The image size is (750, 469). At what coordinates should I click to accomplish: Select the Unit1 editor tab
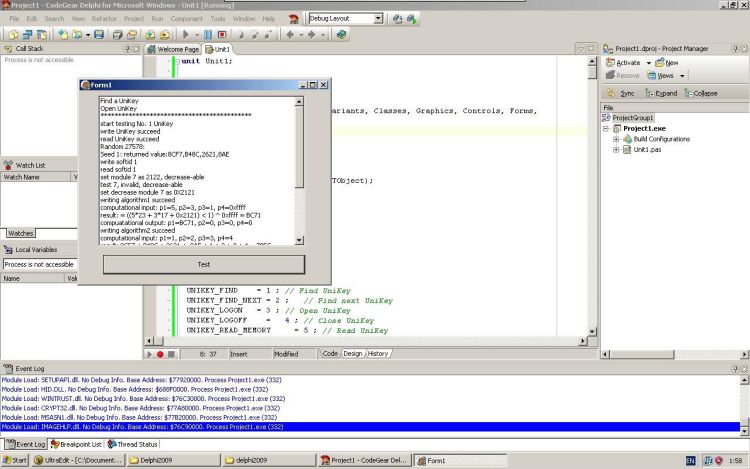pyautogui.click(x=218, y=49)
